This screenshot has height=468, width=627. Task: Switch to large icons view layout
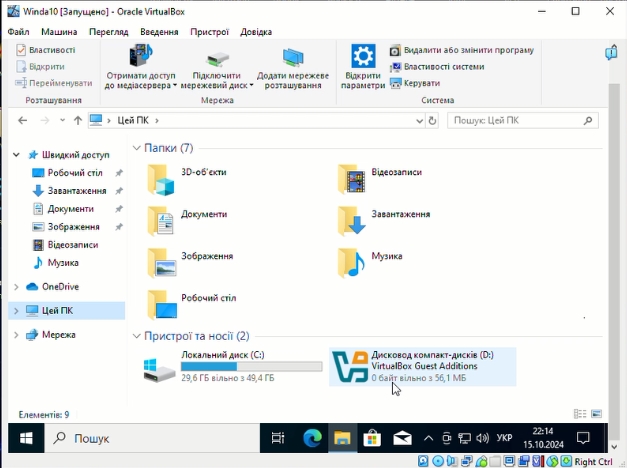point(596,414)
